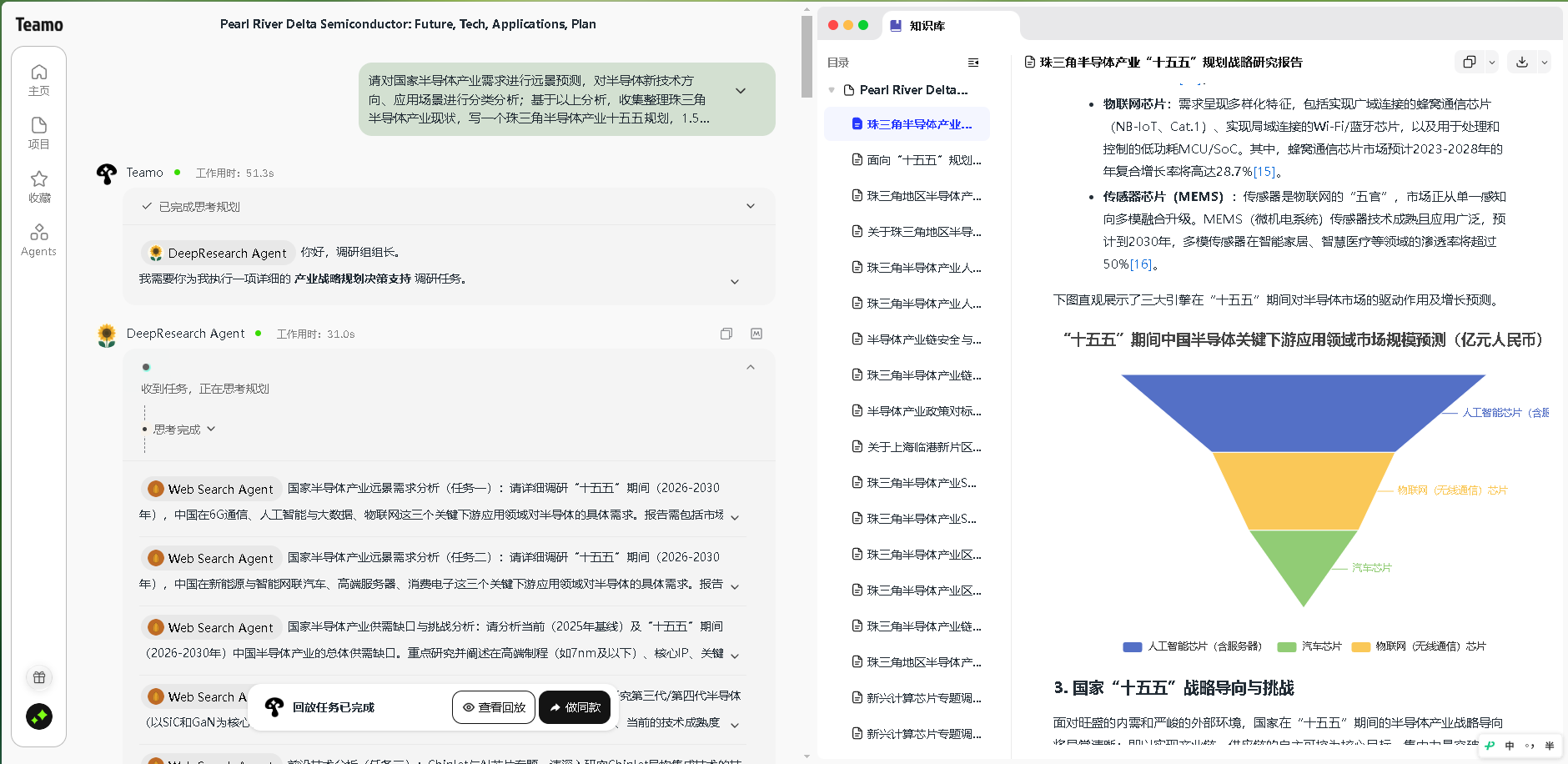Image resolution: width=1568 pixels, height=764 pixels.
Task: Click the 查看回放 button
Action: 494,706
